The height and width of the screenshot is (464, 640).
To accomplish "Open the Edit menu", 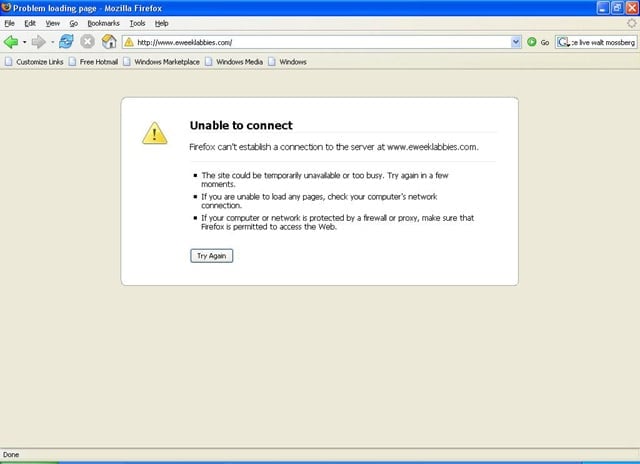I will (30, 23).
